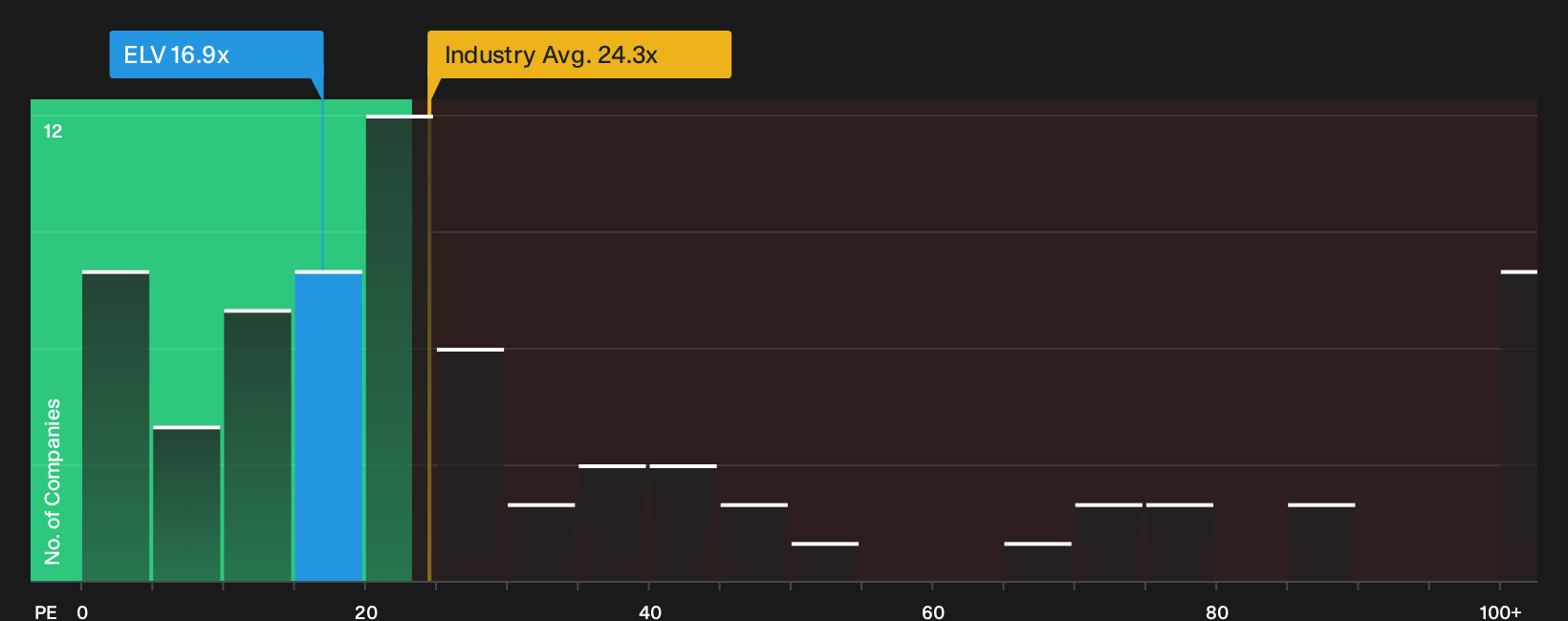Select the bar at PE 85-90
The height and width of the screenshot is (621, 1568).
1321,542
